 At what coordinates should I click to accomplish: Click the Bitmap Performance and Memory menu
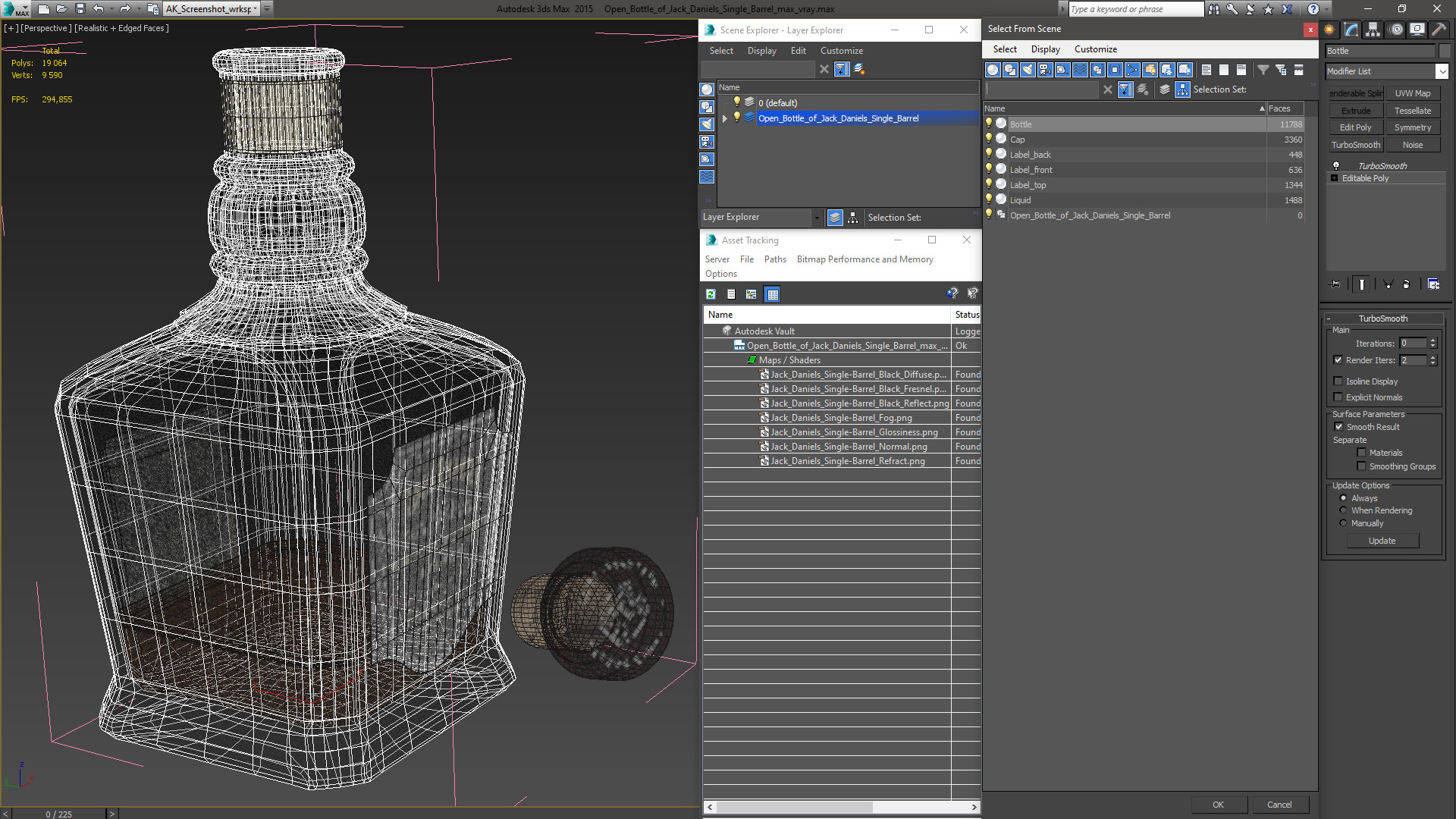864,258
